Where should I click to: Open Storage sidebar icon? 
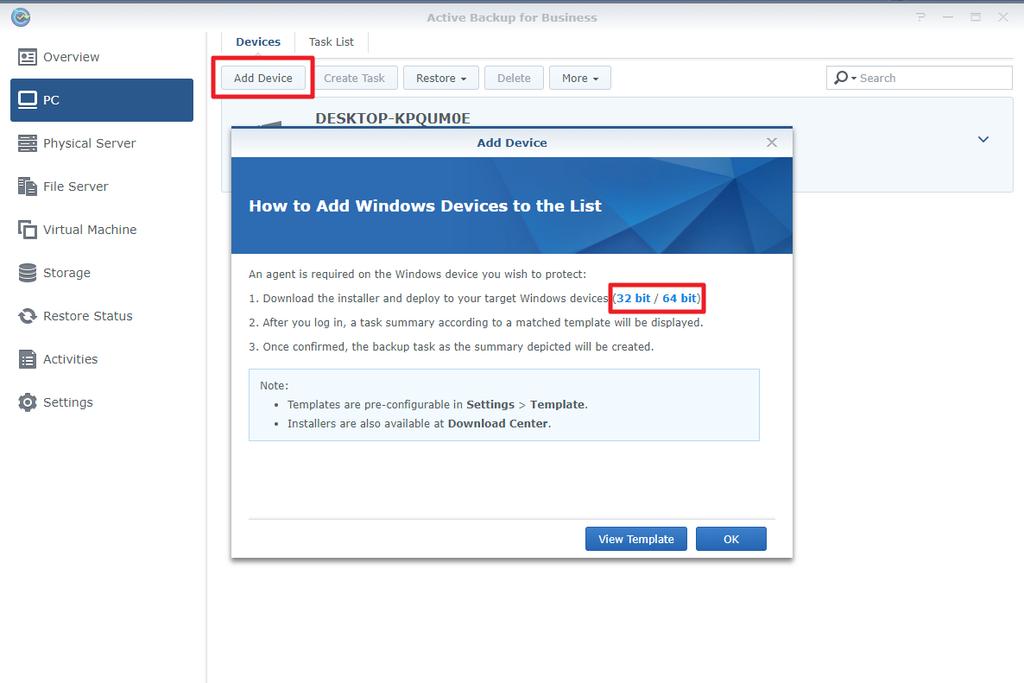(27, 273)
